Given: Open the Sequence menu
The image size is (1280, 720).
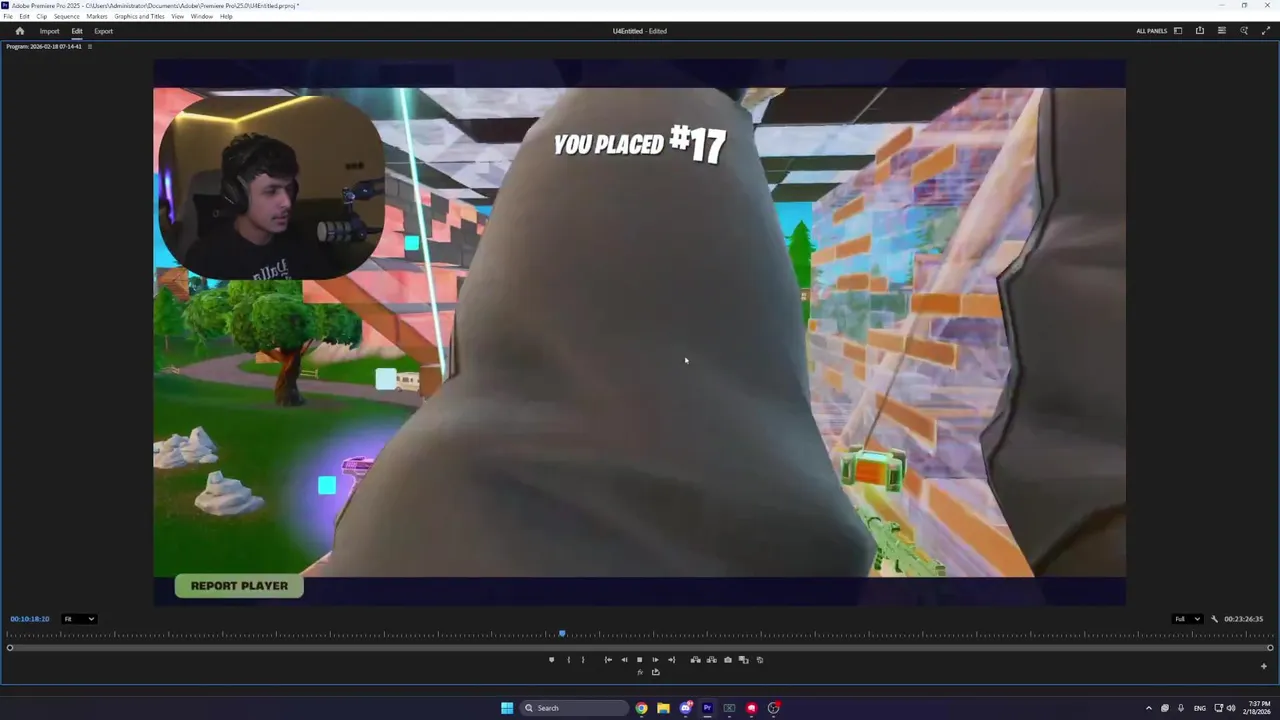Looking at the screenshot, I should pos(66,16).
